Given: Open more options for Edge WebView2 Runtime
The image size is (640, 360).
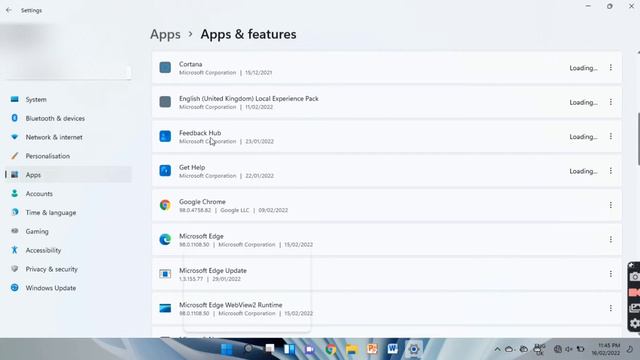Looking at the screenshot, I should point(611,308).
